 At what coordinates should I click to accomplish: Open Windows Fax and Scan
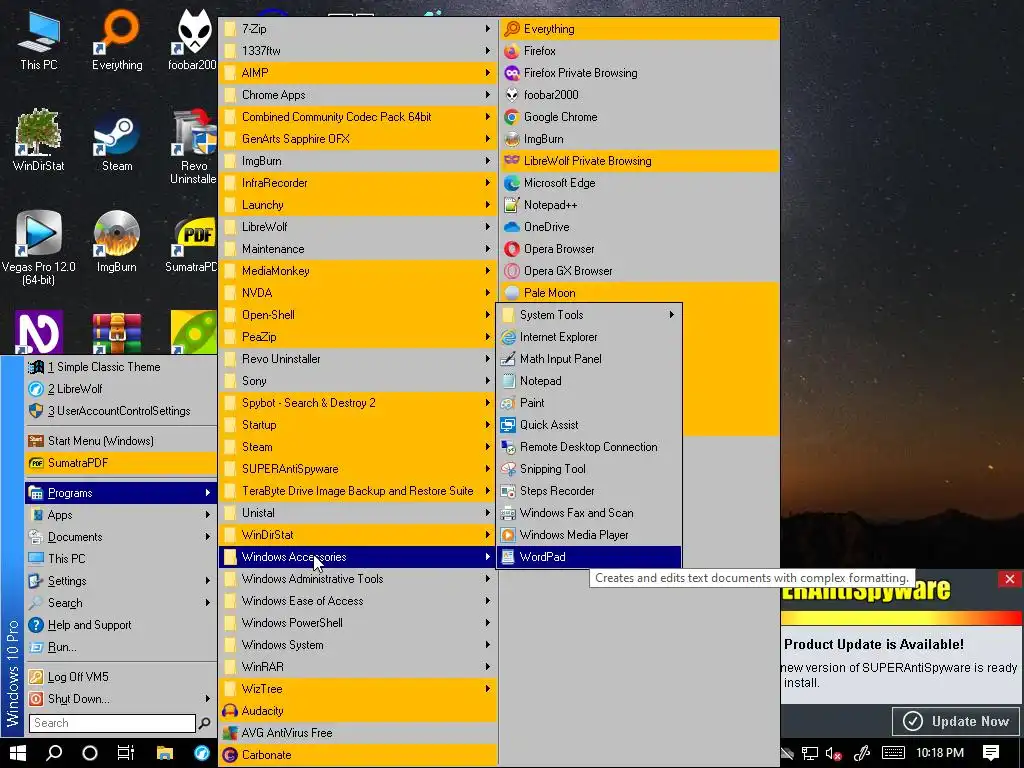click(x=588, y=513)
